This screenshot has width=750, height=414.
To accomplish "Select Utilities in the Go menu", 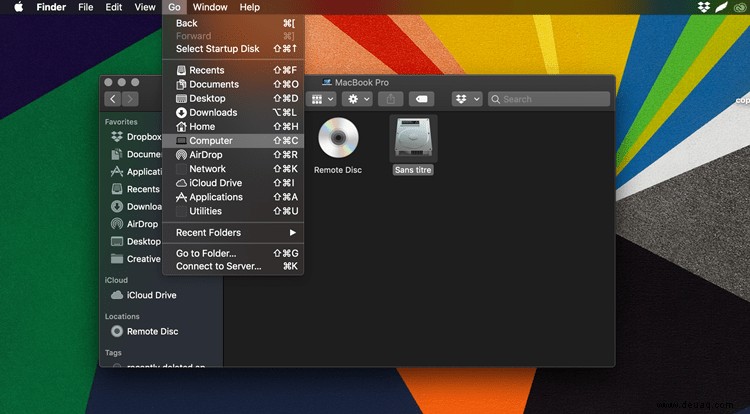I will 233,211.
